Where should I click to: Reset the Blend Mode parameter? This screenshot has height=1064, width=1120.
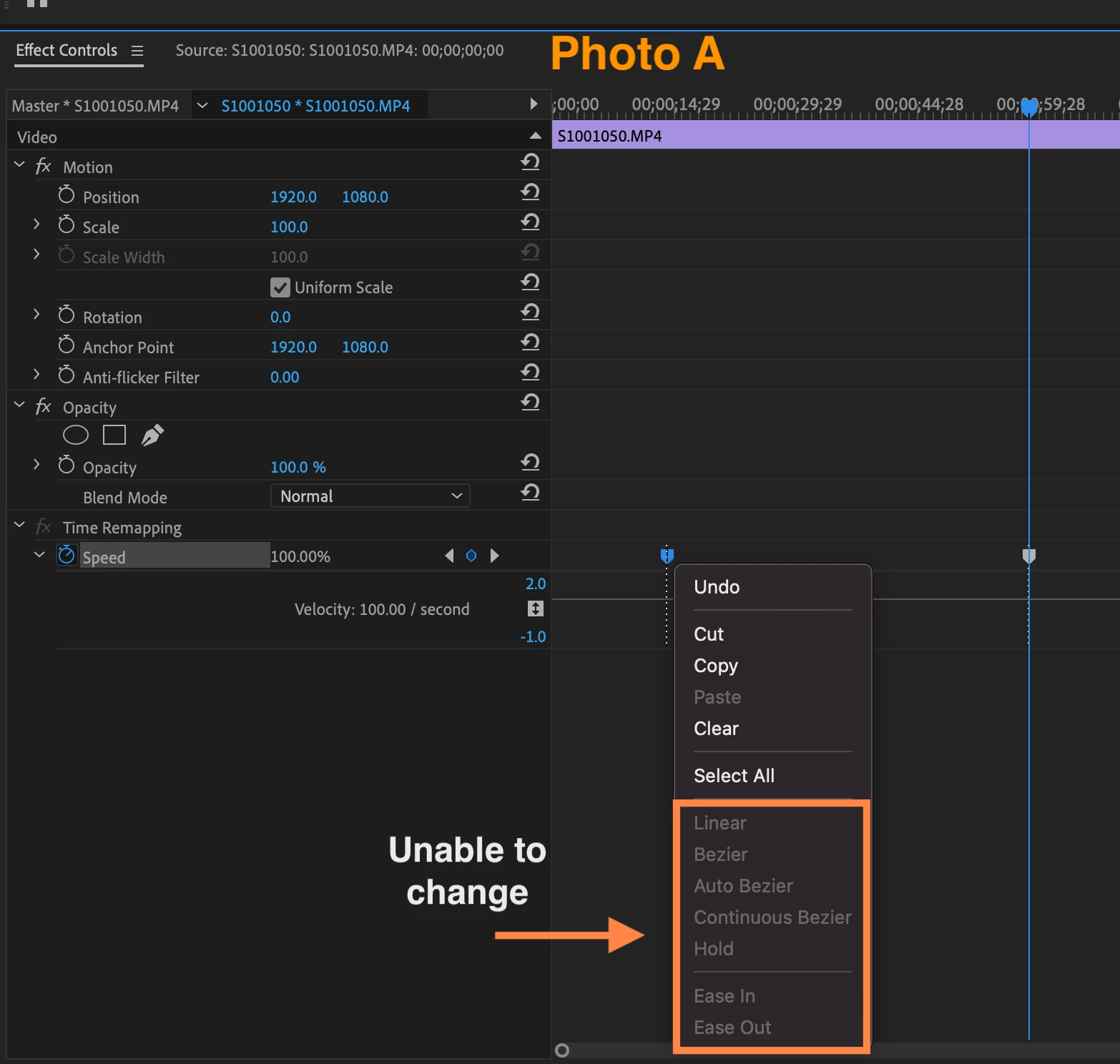(x=530, y=493)
